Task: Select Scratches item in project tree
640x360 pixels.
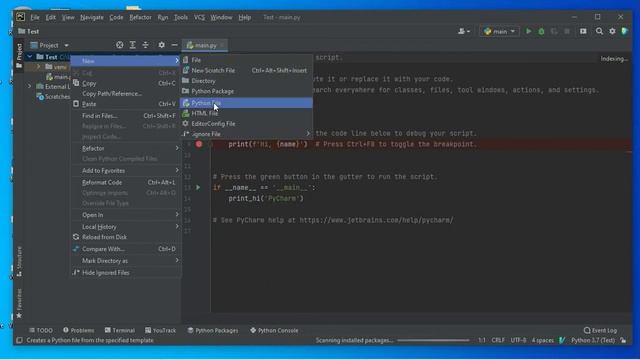Action: (53, 97)
